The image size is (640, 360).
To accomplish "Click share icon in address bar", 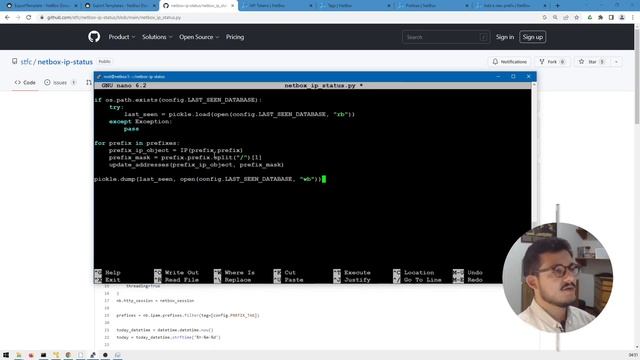I will click(566, 18).
